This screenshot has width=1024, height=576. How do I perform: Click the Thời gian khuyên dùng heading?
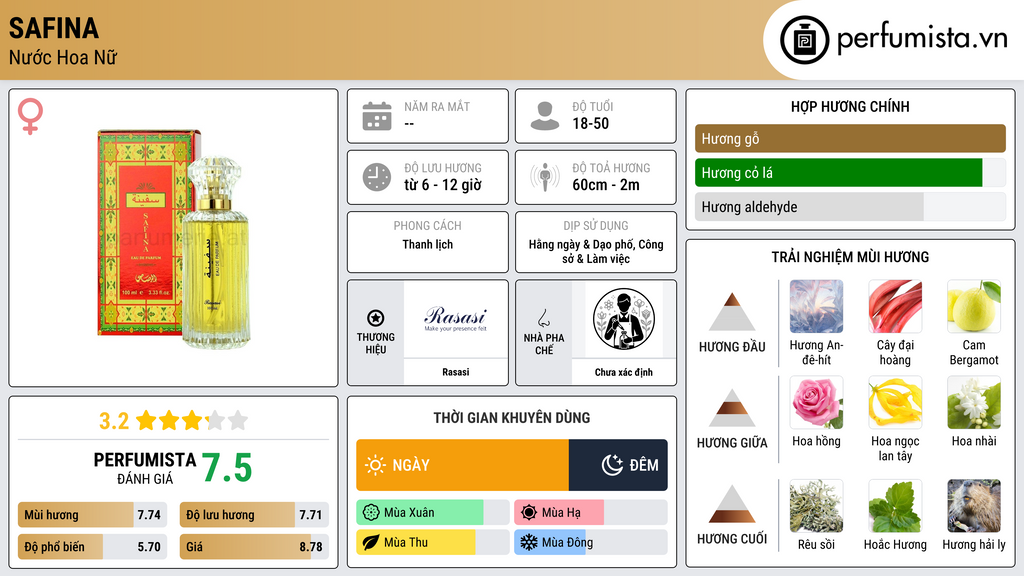pyautogui.click(x=511, y=418)
